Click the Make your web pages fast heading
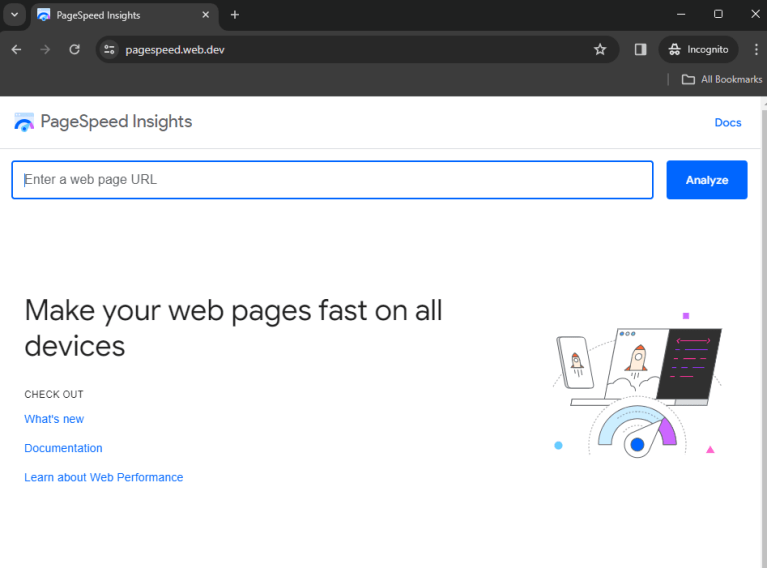The image size is (767, 568). pos(233,328)
